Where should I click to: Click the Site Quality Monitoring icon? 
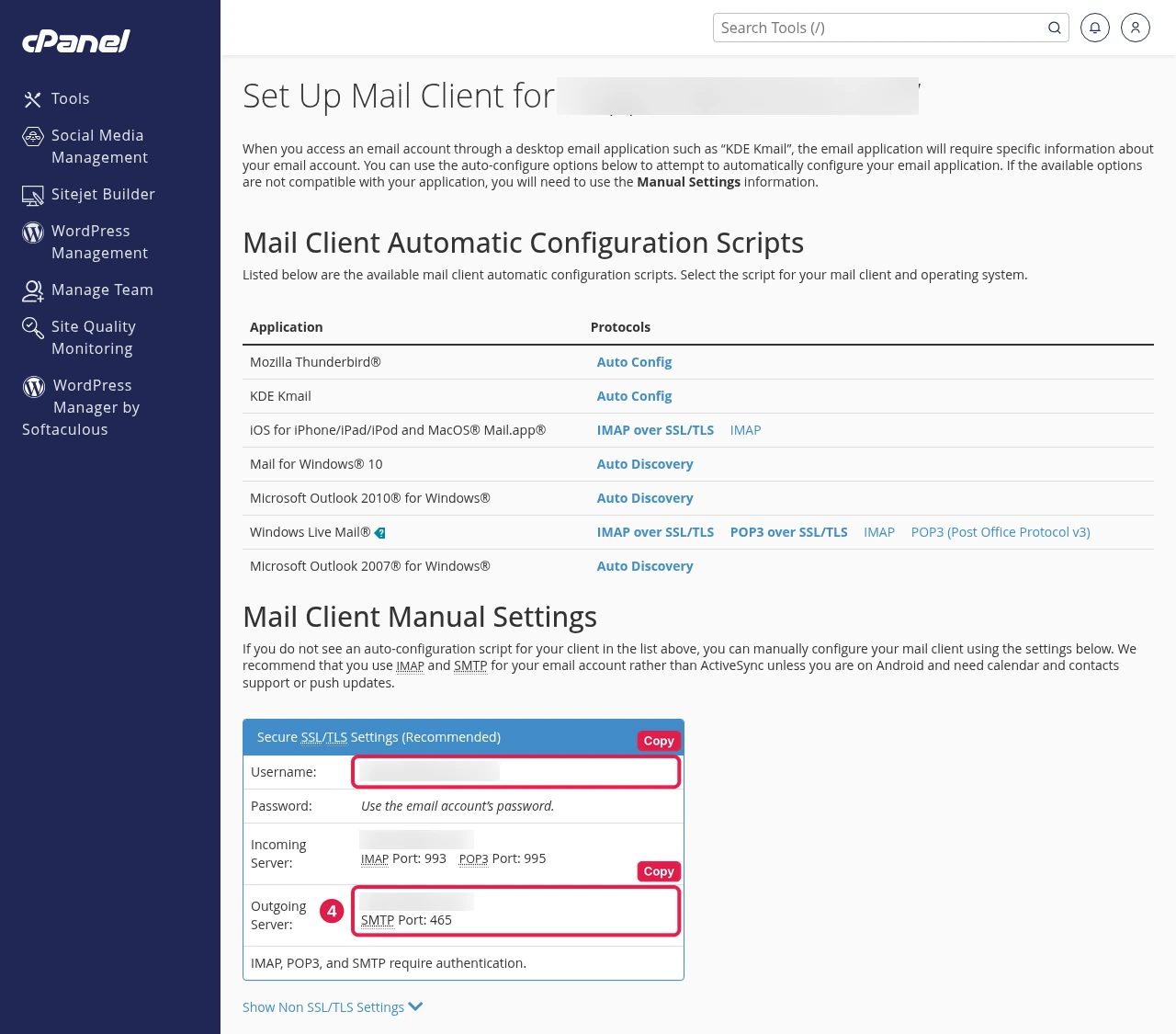(33, 327)
